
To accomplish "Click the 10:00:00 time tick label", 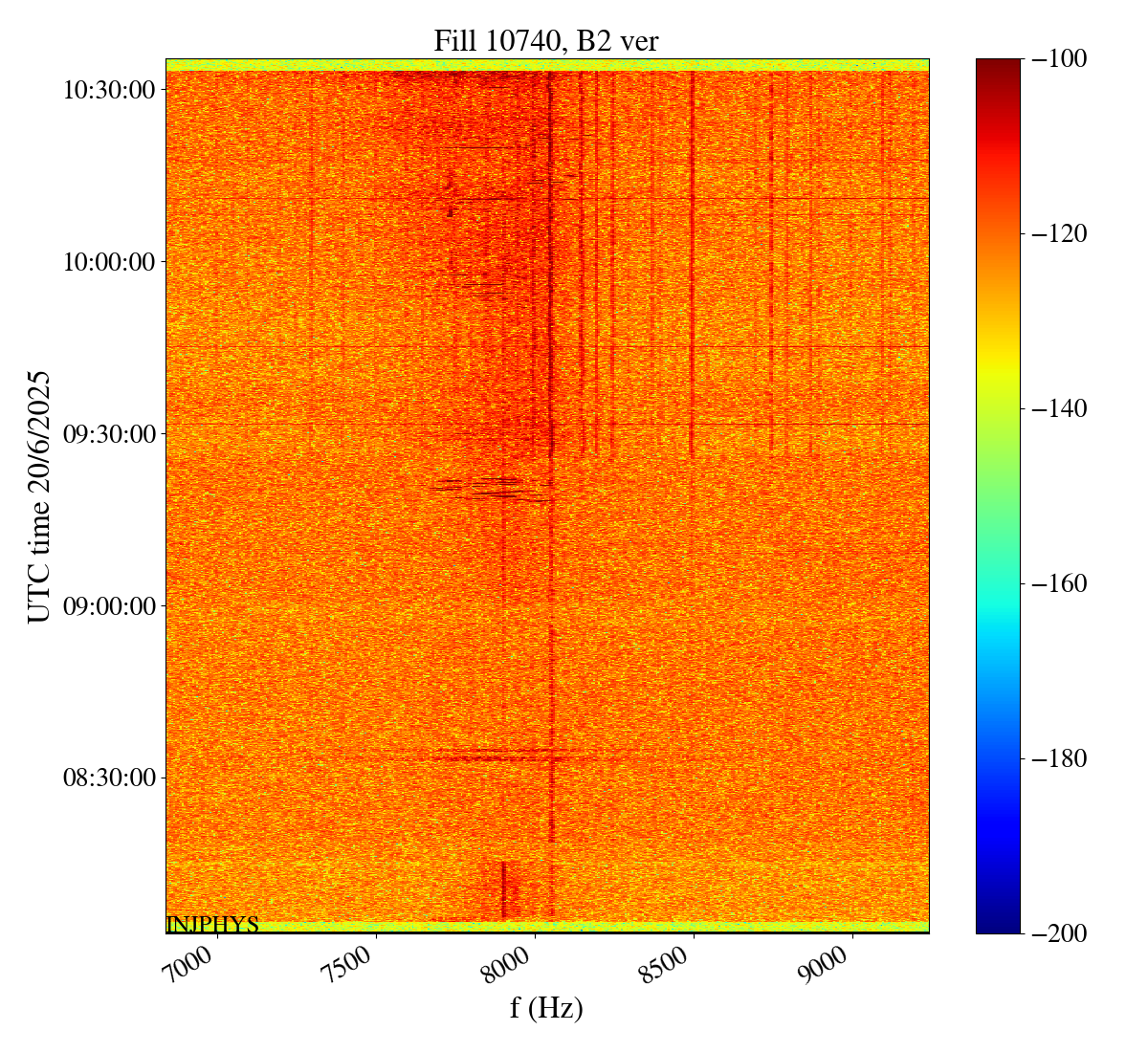I will click(108, 262).
